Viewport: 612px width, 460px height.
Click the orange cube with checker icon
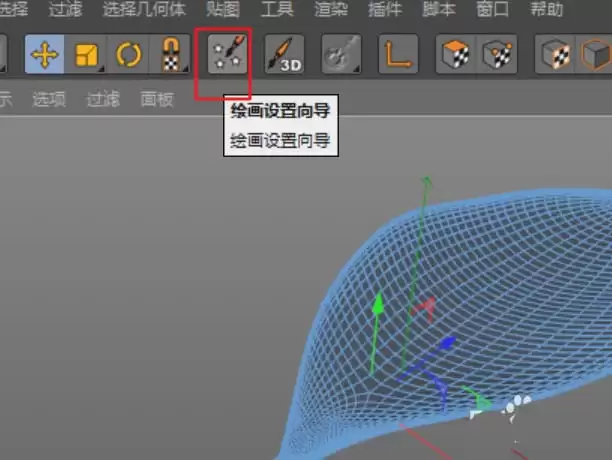455,55
